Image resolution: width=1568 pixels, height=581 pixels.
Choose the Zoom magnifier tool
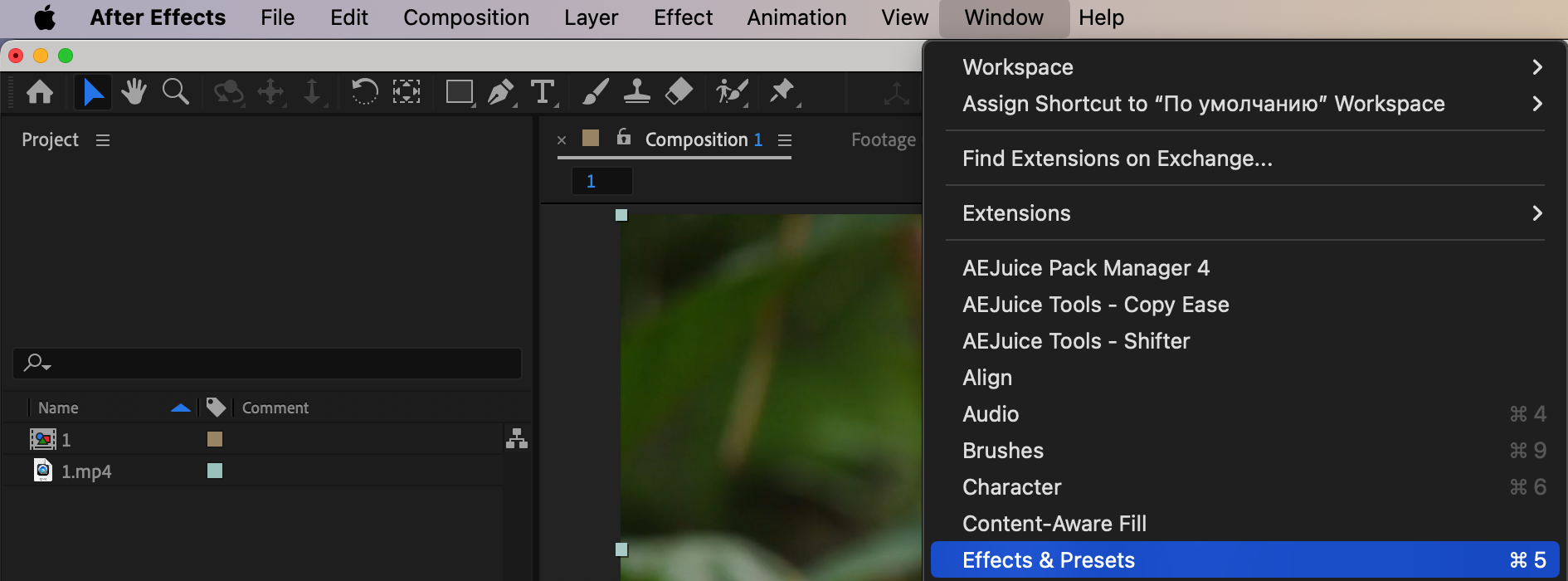point(175,91)
